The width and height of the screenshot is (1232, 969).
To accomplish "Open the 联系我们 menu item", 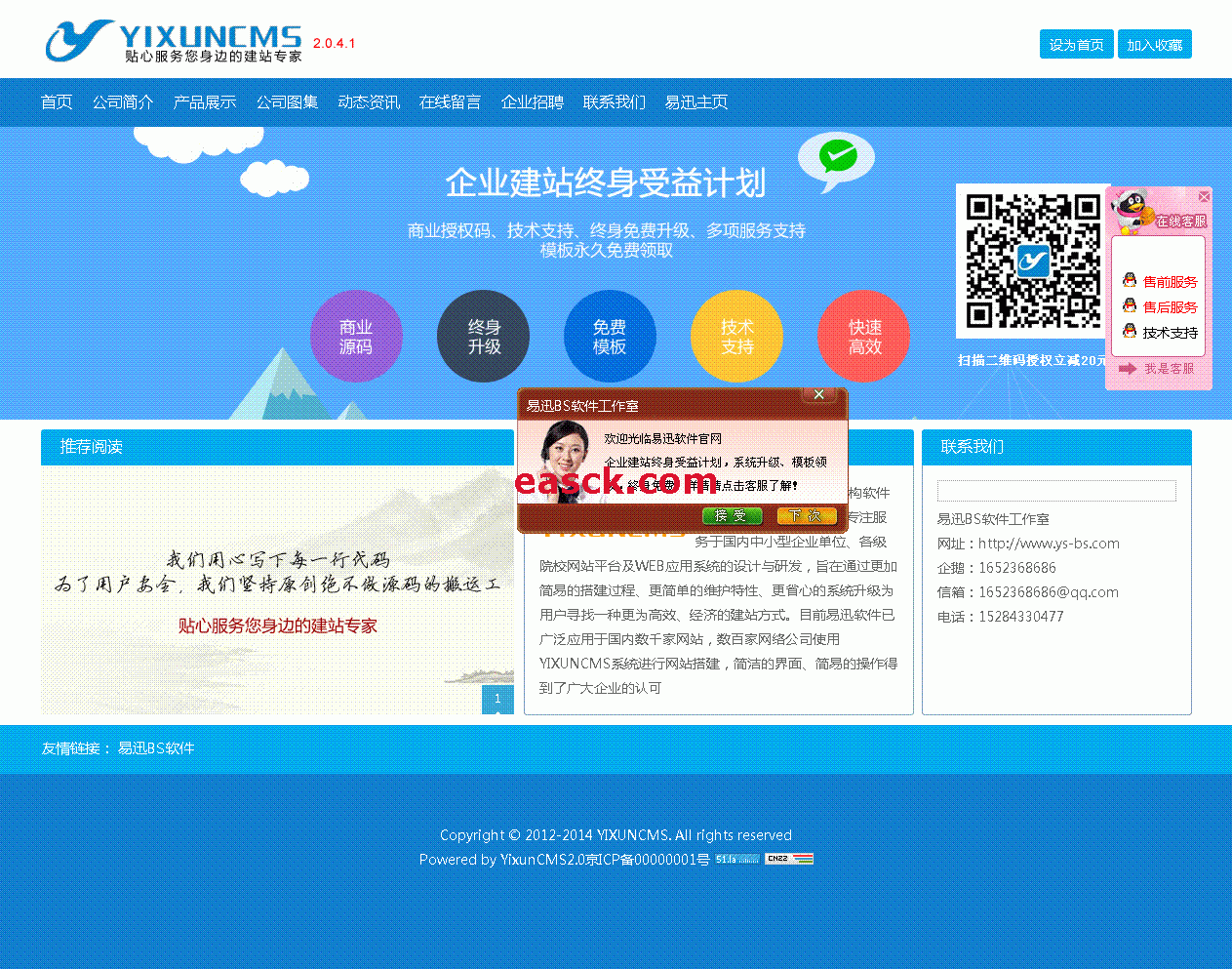I will point(615,102).
